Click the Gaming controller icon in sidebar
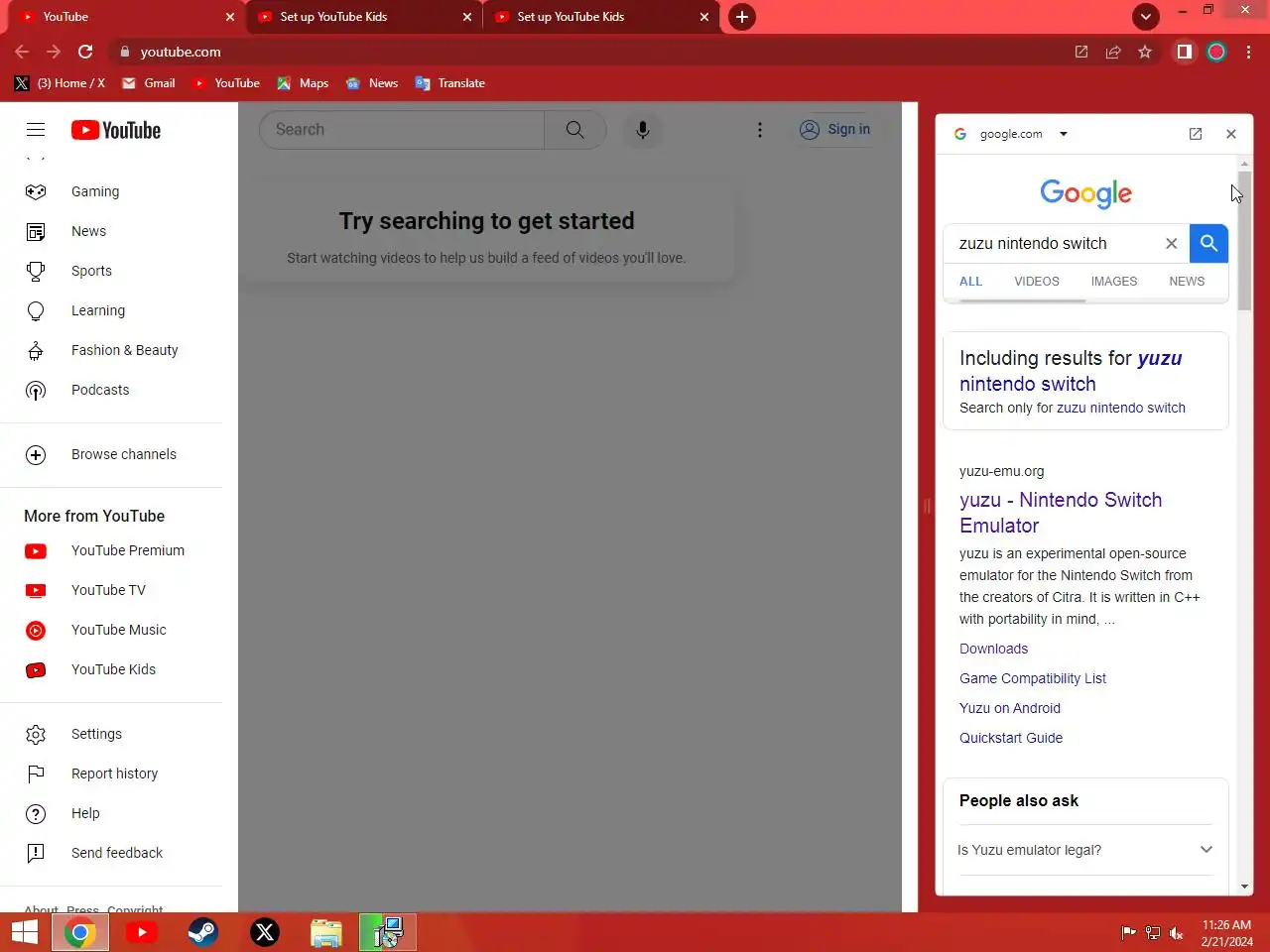 coord(36,191)
